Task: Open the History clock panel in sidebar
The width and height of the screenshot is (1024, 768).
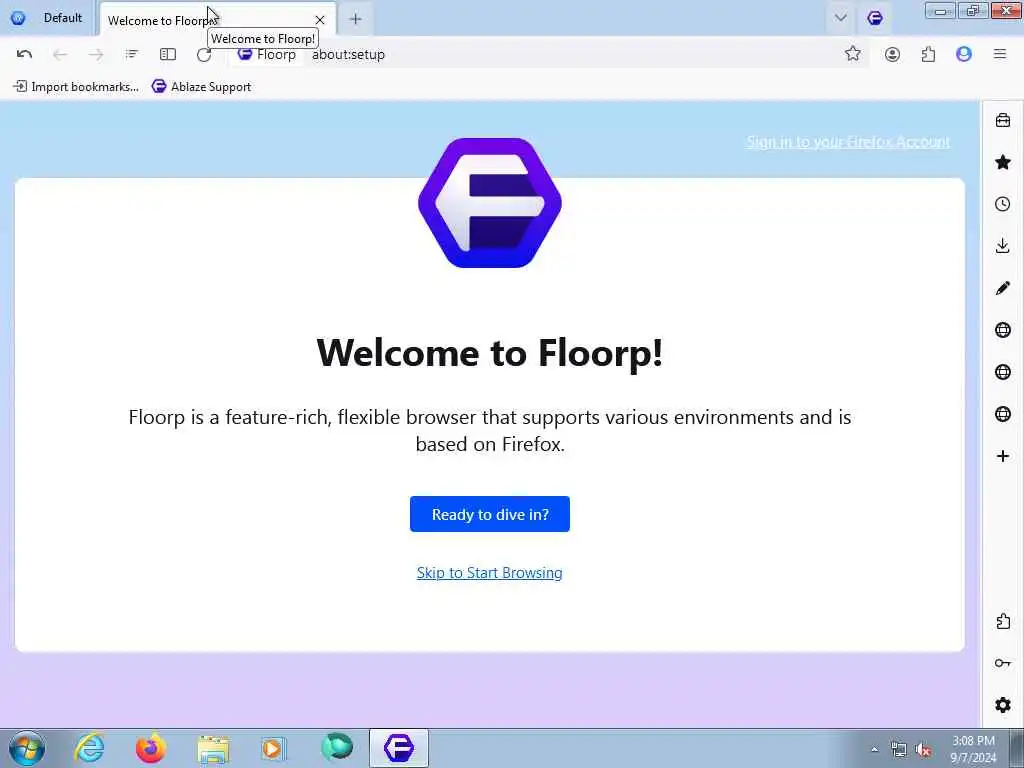Action: pyautogui.click(x=1003, y=204)
